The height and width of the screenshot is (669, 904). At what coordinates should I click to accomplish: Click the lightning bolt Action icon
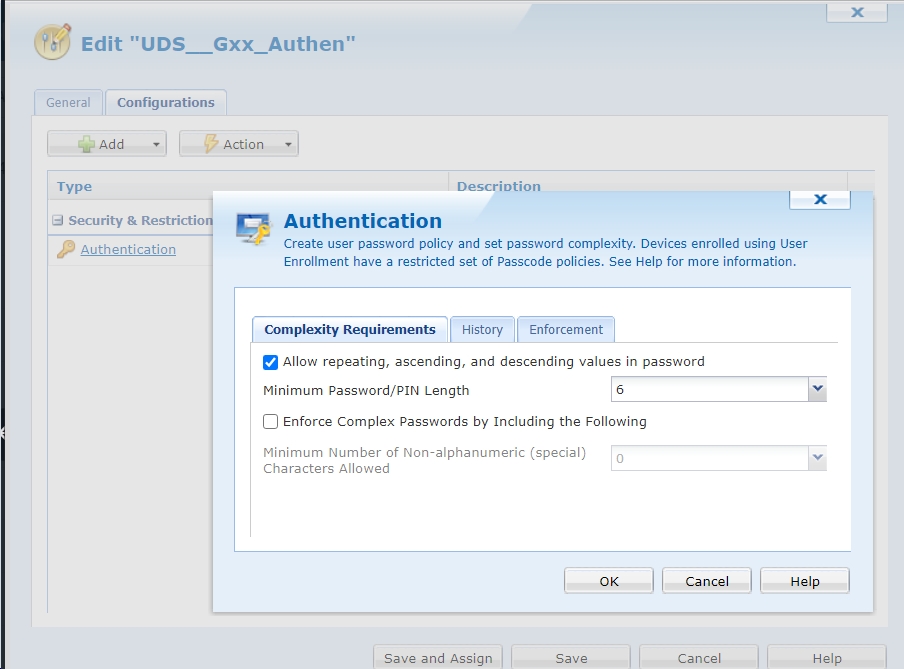(210, 144)
